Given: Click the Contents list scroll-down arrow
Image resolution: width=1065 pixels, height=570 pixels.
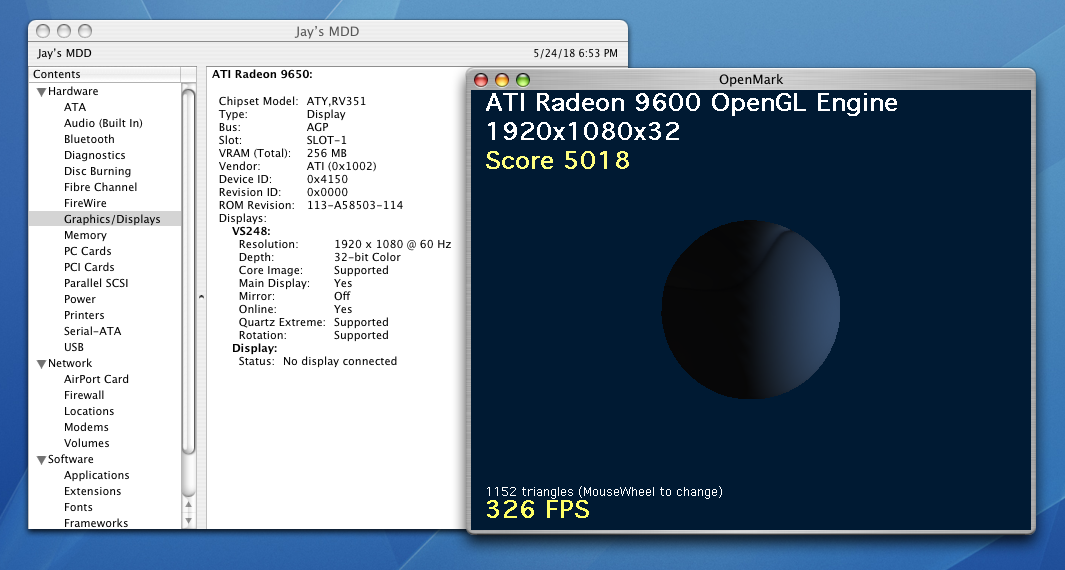Looking at the screenshot, I should pos(188,519).
